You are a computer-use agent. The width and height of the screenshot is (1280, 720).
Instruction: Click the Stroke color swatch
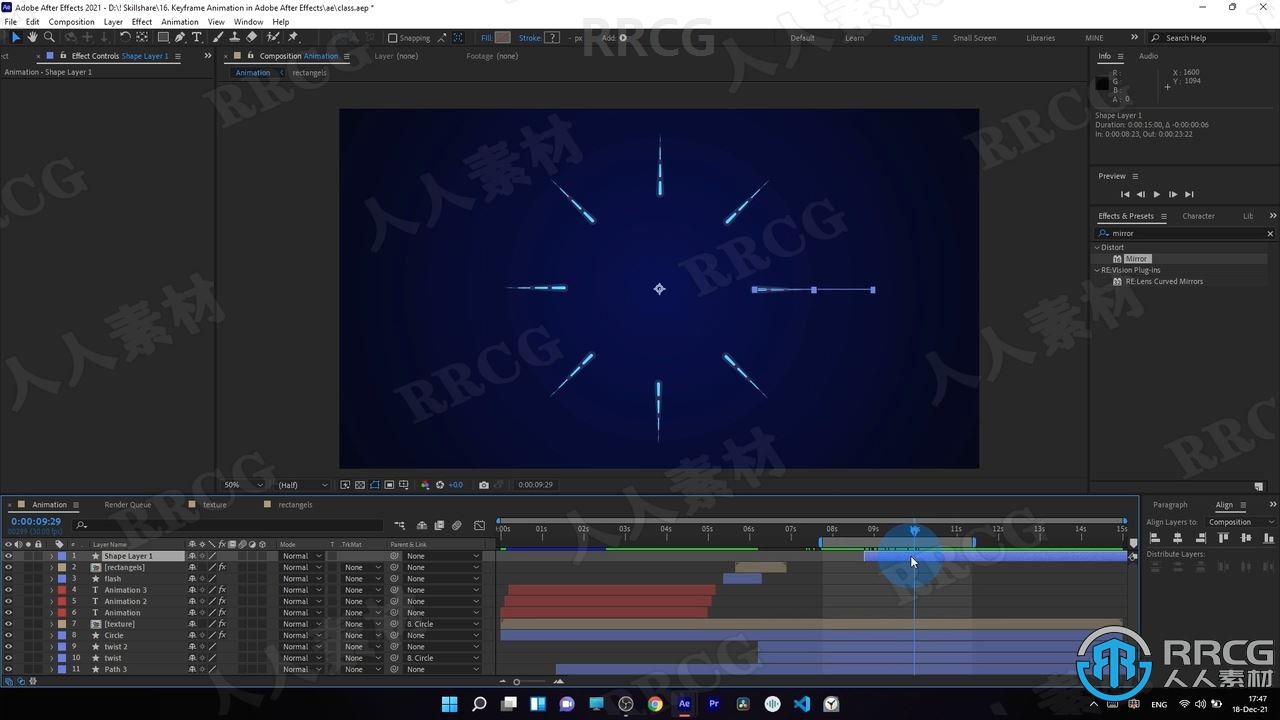click(551, 38)
